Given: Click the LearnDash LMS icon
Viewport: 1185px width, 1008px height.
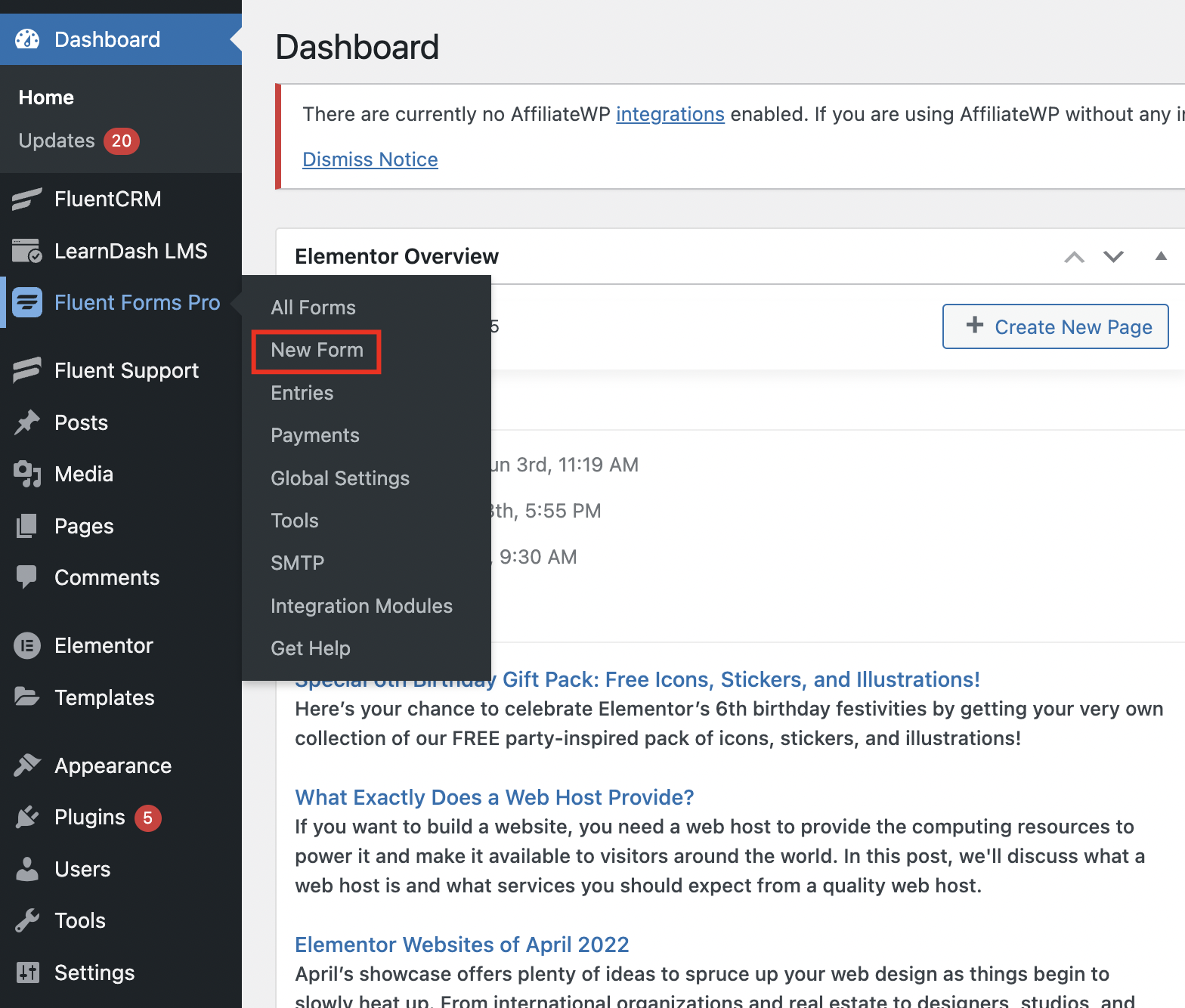Looking at the screenshot, I should coord(27,251).
